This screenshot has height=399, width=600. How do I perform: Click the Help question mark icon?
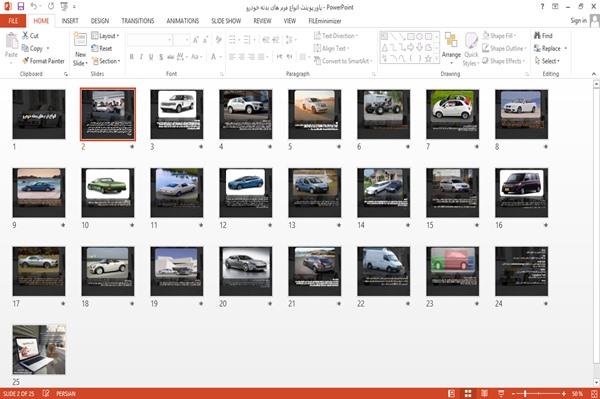coord(542,7)
